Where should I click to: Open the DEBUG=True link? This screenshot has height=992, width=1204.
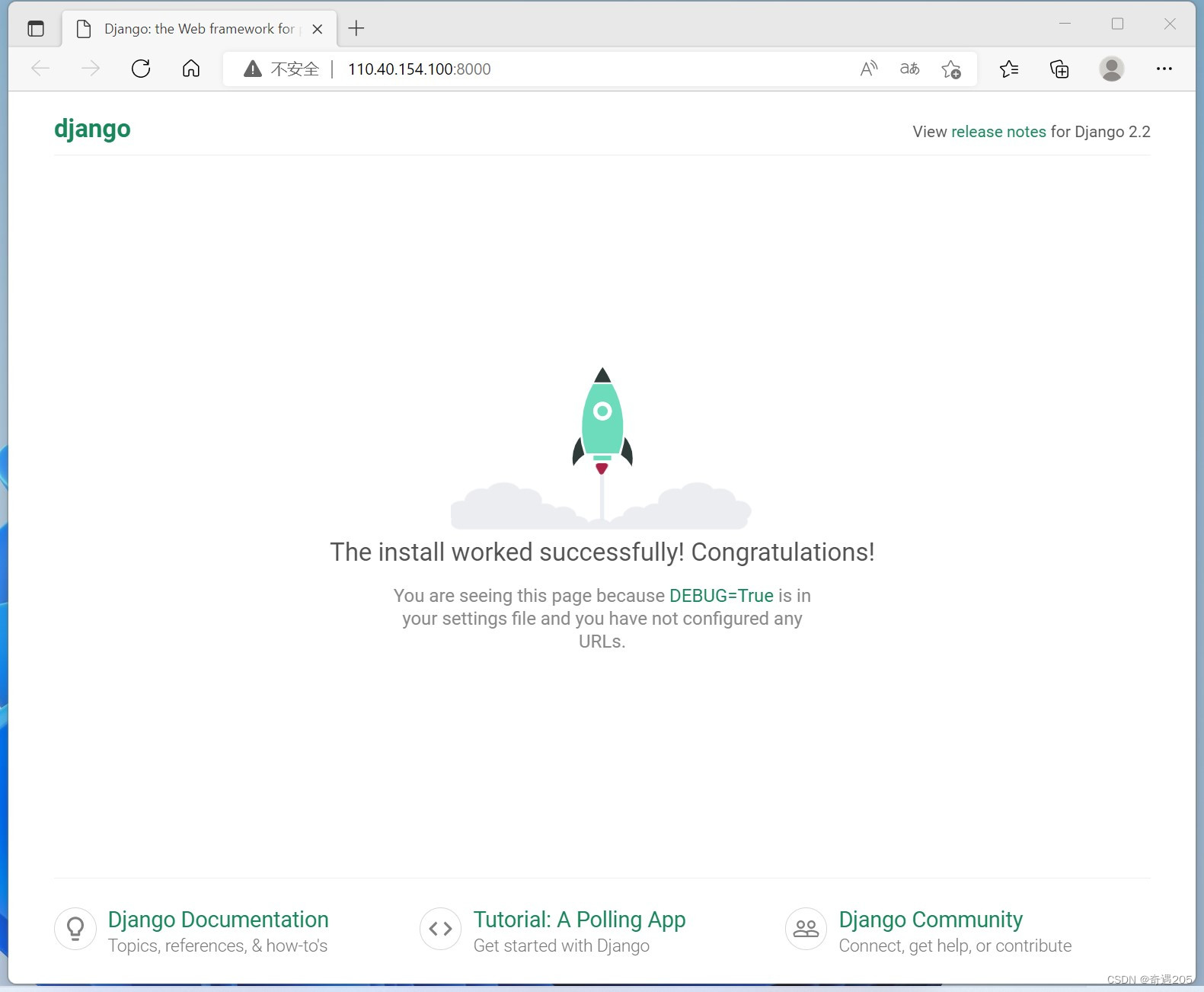721,596
